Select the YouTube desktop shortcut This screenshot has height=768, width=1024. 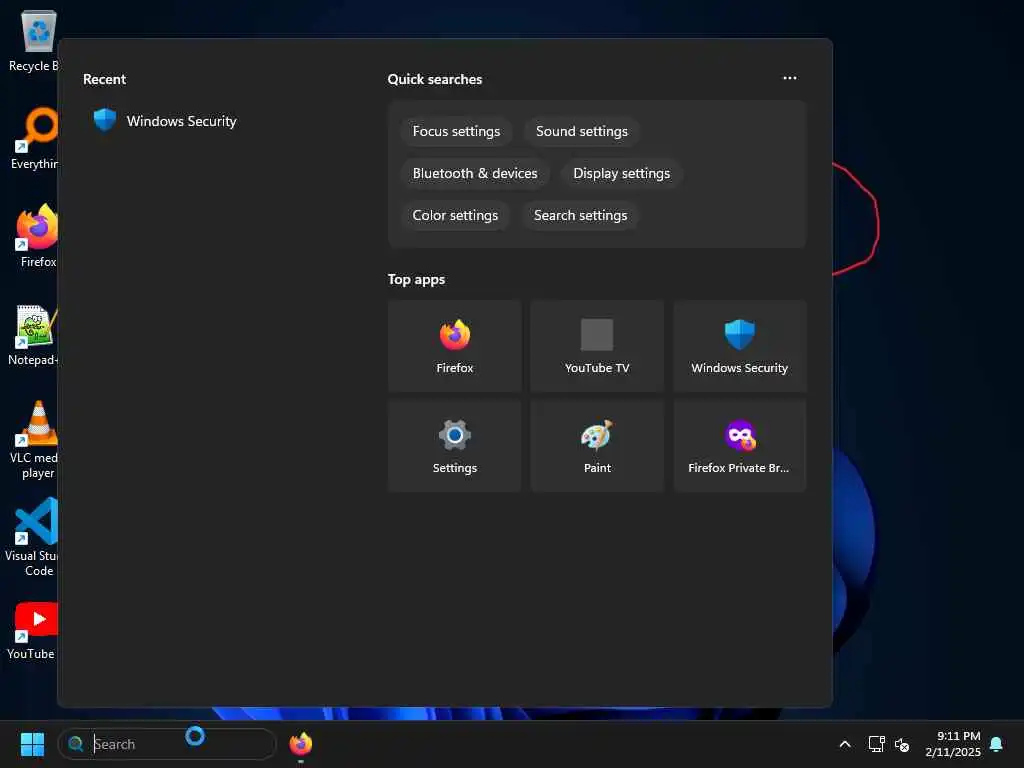[x=34, y=631]
